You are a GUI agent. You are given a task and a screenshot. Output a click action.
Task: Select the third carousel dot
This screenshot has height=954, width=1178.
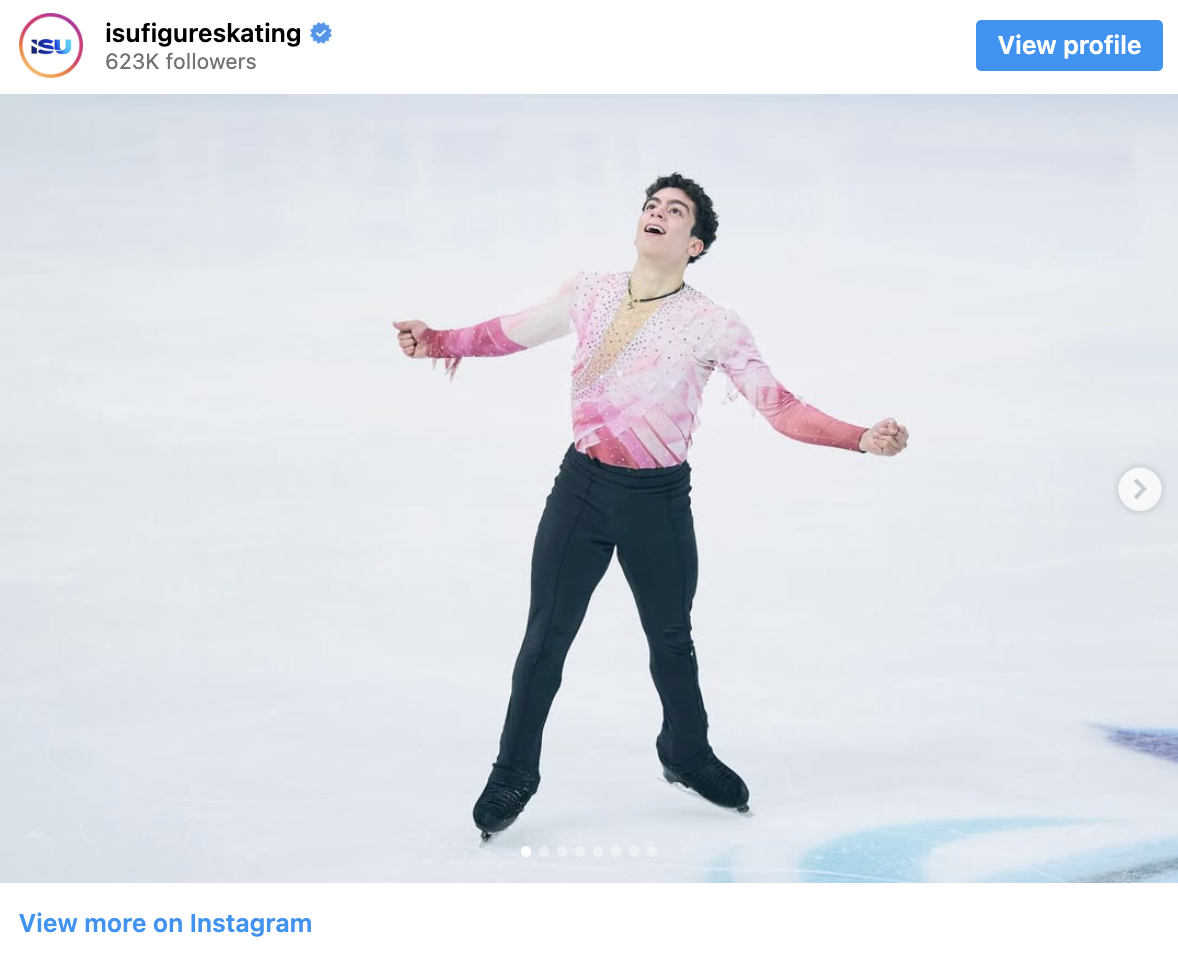(562, 851)
